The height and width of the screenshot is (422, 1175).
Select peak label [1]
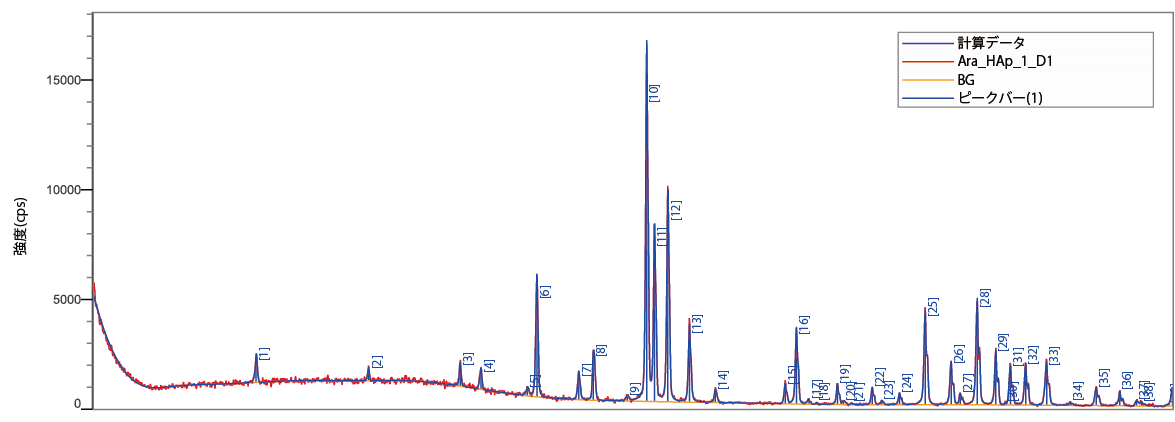[x=264, y=354]
